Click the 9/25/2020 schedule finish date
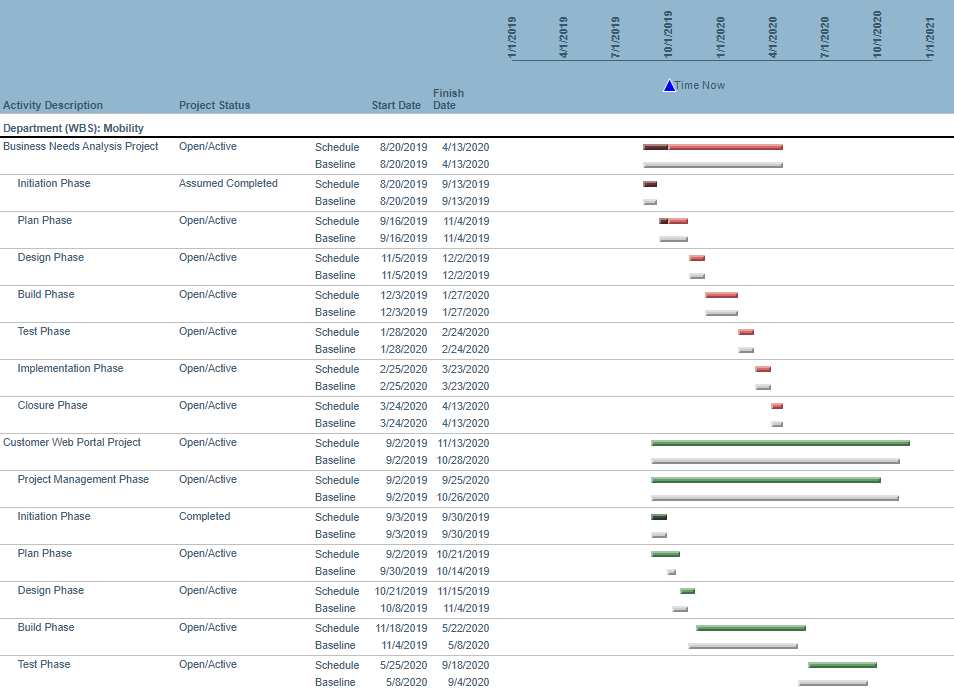 465,481
